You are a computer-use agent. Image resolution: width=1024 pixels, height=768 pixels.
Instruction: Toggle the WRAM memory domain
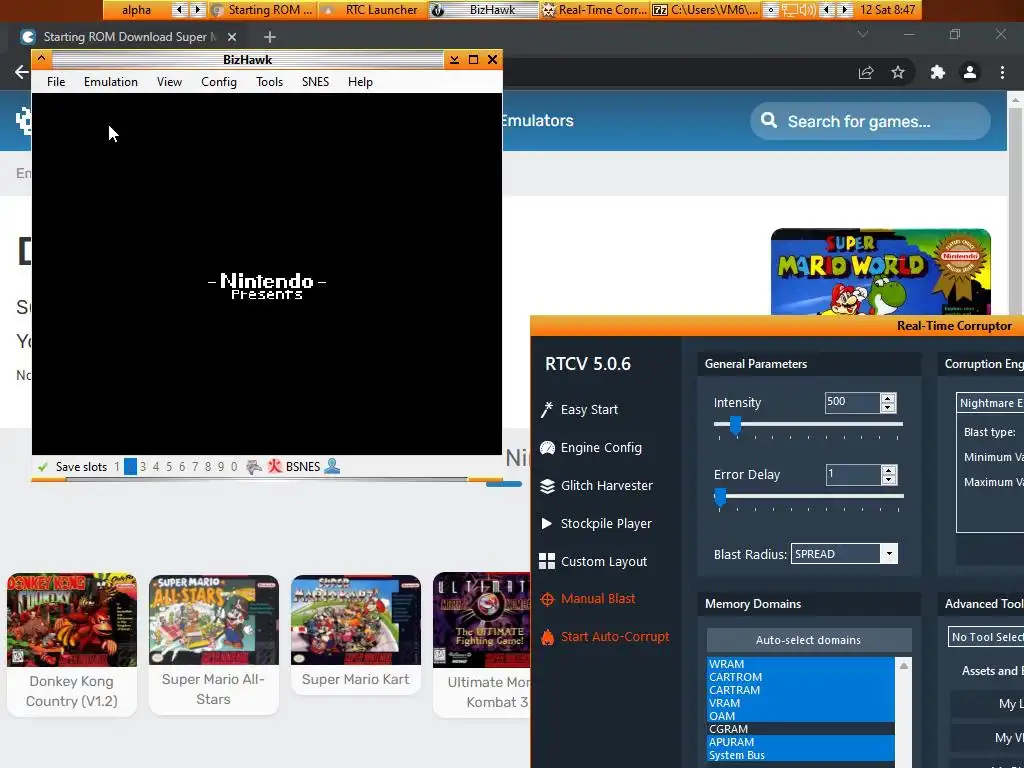pos(801,664)
